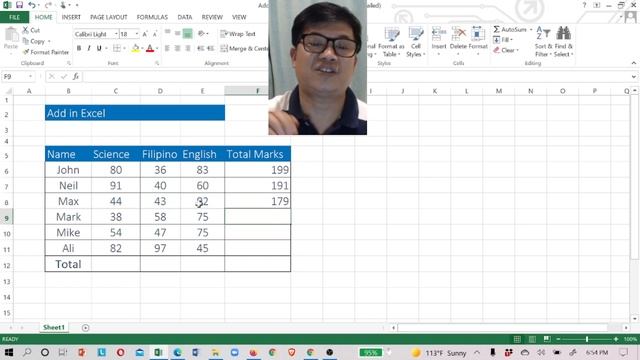Cut the selected cell

pos(31,30)
